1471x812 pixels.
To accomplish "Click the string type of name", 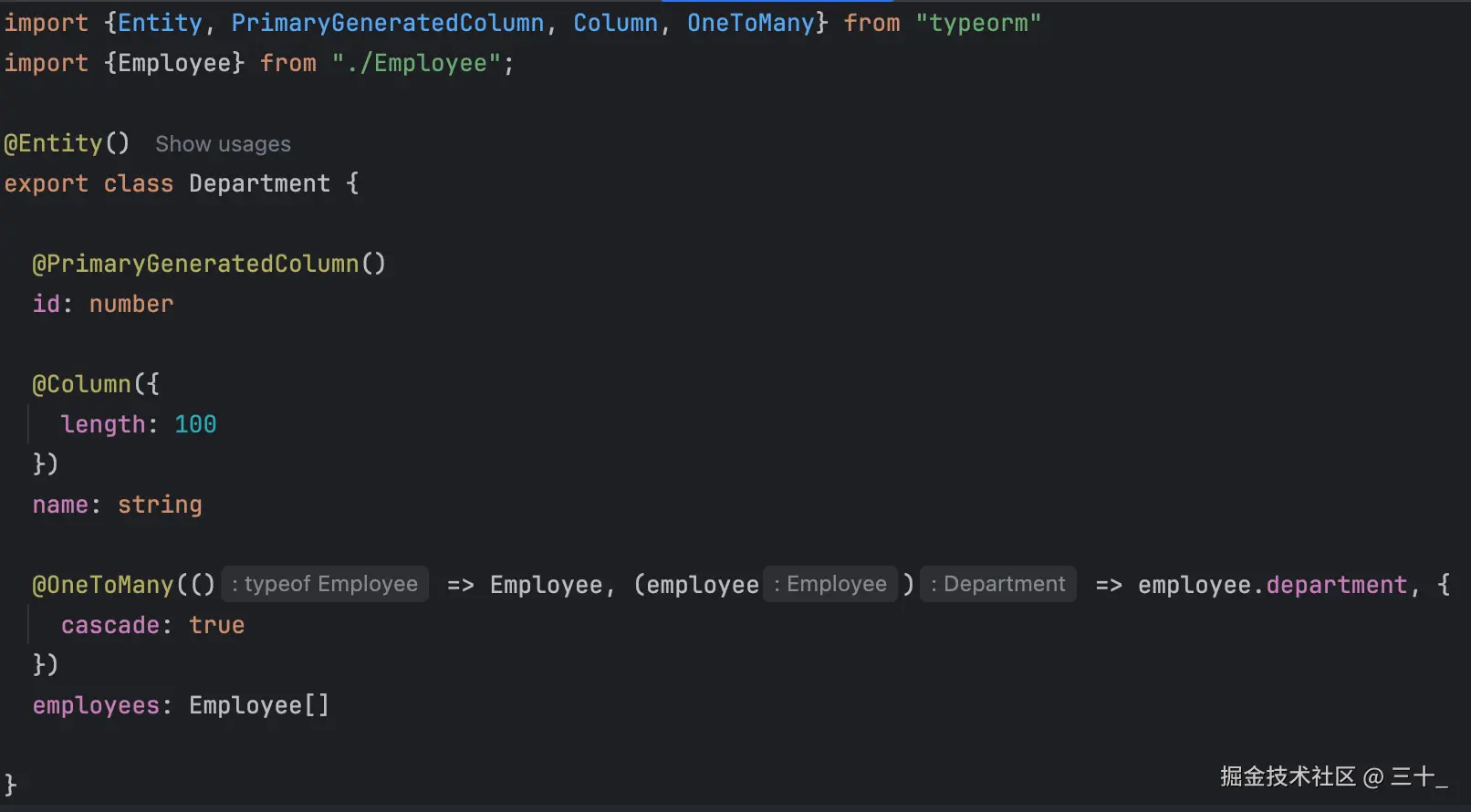I will point(160,505).
